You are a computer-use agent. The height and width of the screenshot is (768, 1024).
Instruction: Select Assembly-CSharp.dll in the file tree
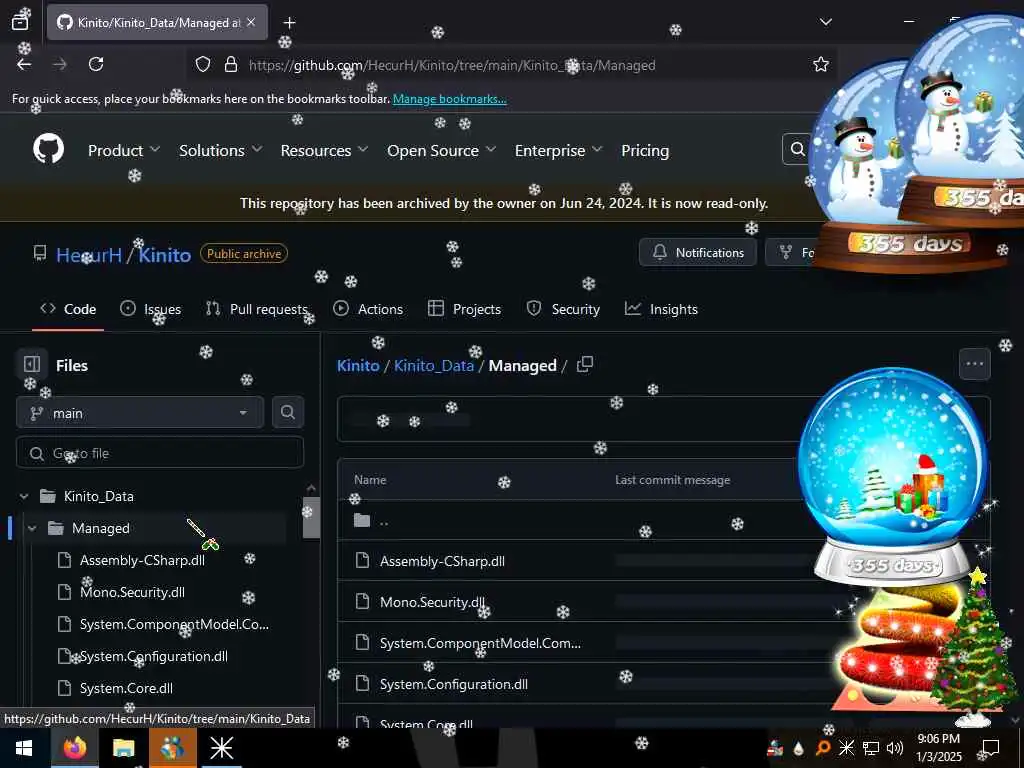142,560
